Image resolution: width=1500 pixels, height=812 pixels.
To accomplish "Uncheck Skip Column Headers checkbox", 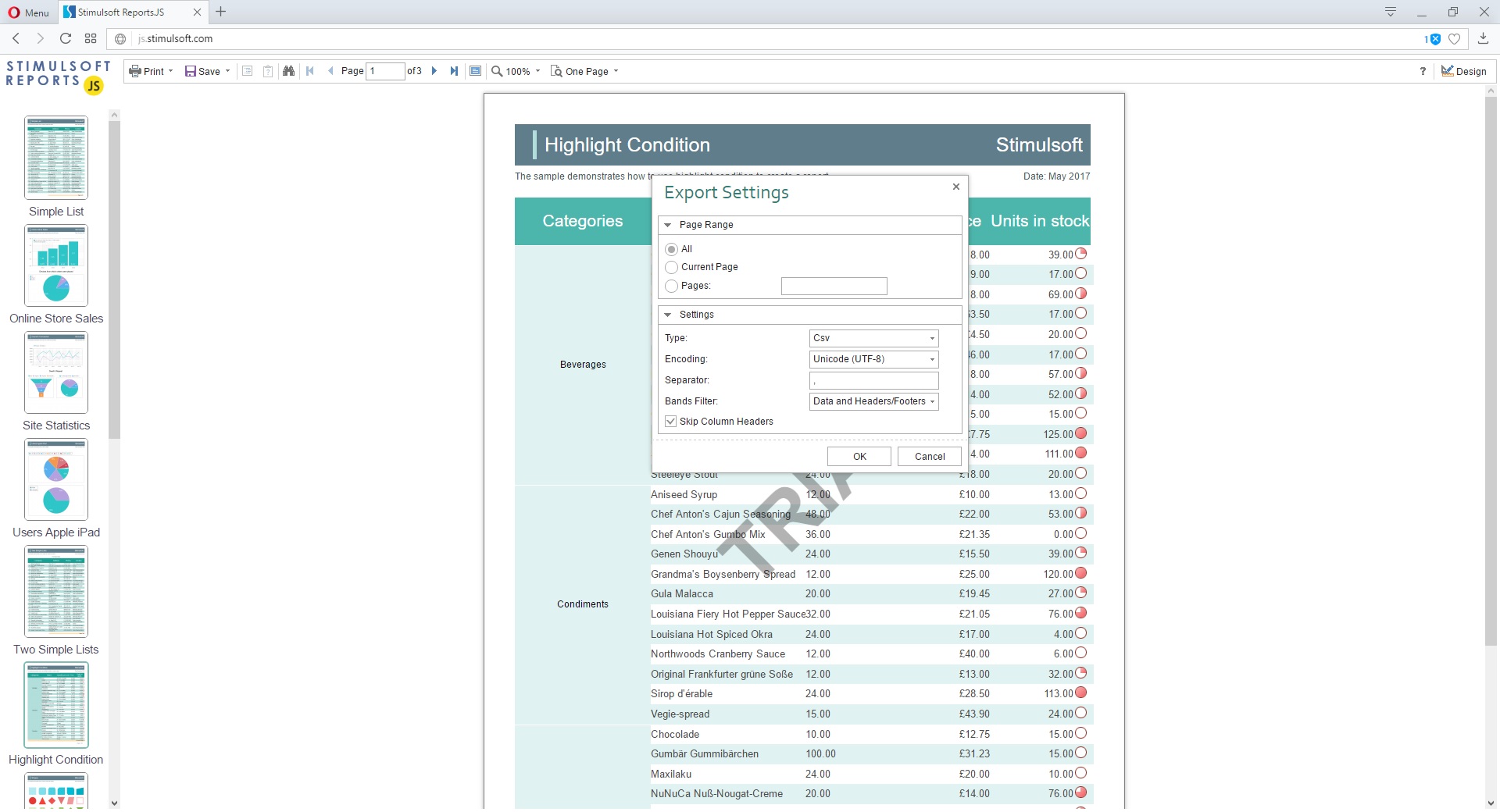I will (670, 422).
